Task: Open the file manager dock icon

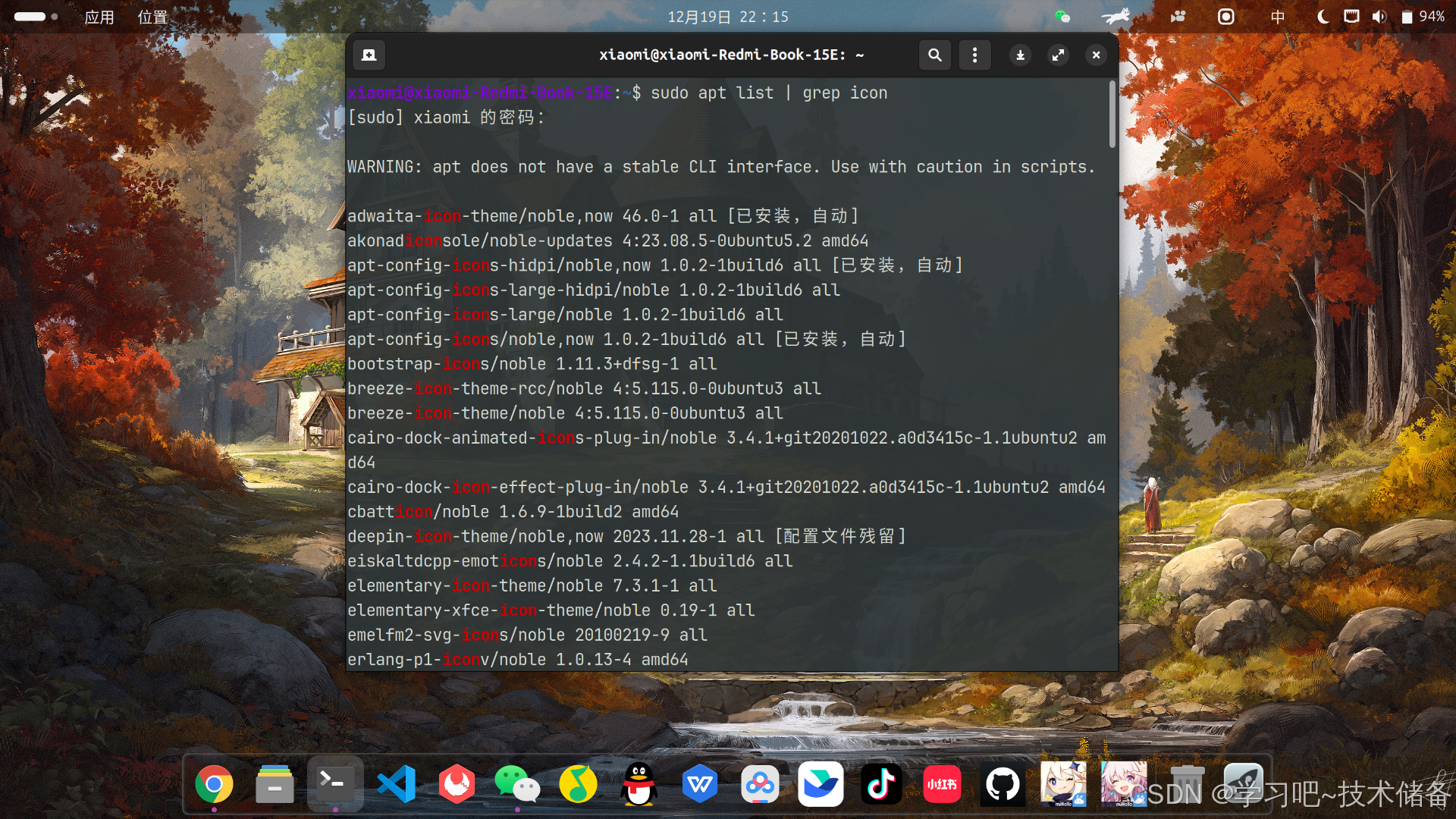Action: 275,785
